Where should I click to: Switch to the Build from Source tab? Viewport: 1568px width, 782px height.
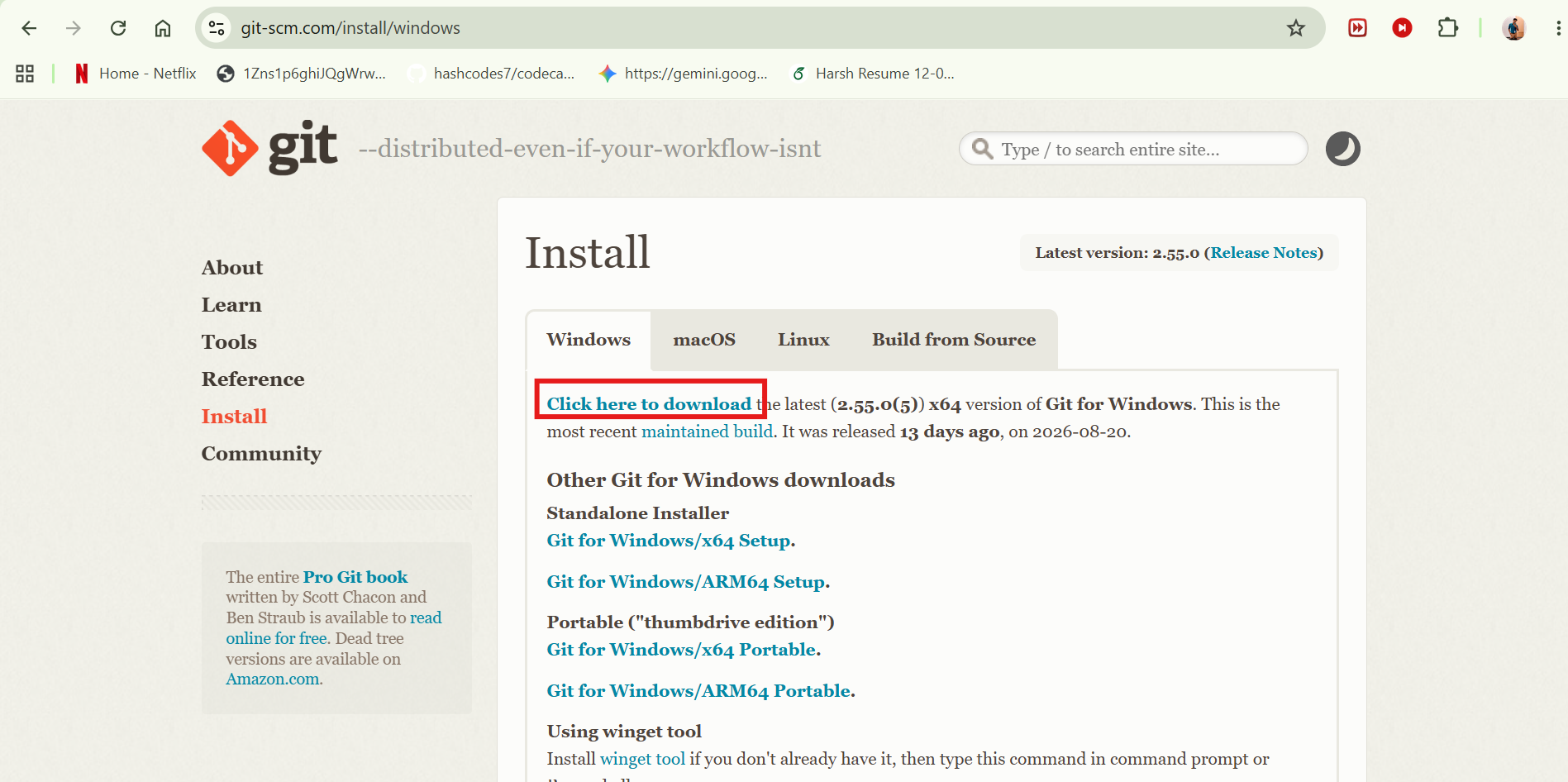click(954, 340)
